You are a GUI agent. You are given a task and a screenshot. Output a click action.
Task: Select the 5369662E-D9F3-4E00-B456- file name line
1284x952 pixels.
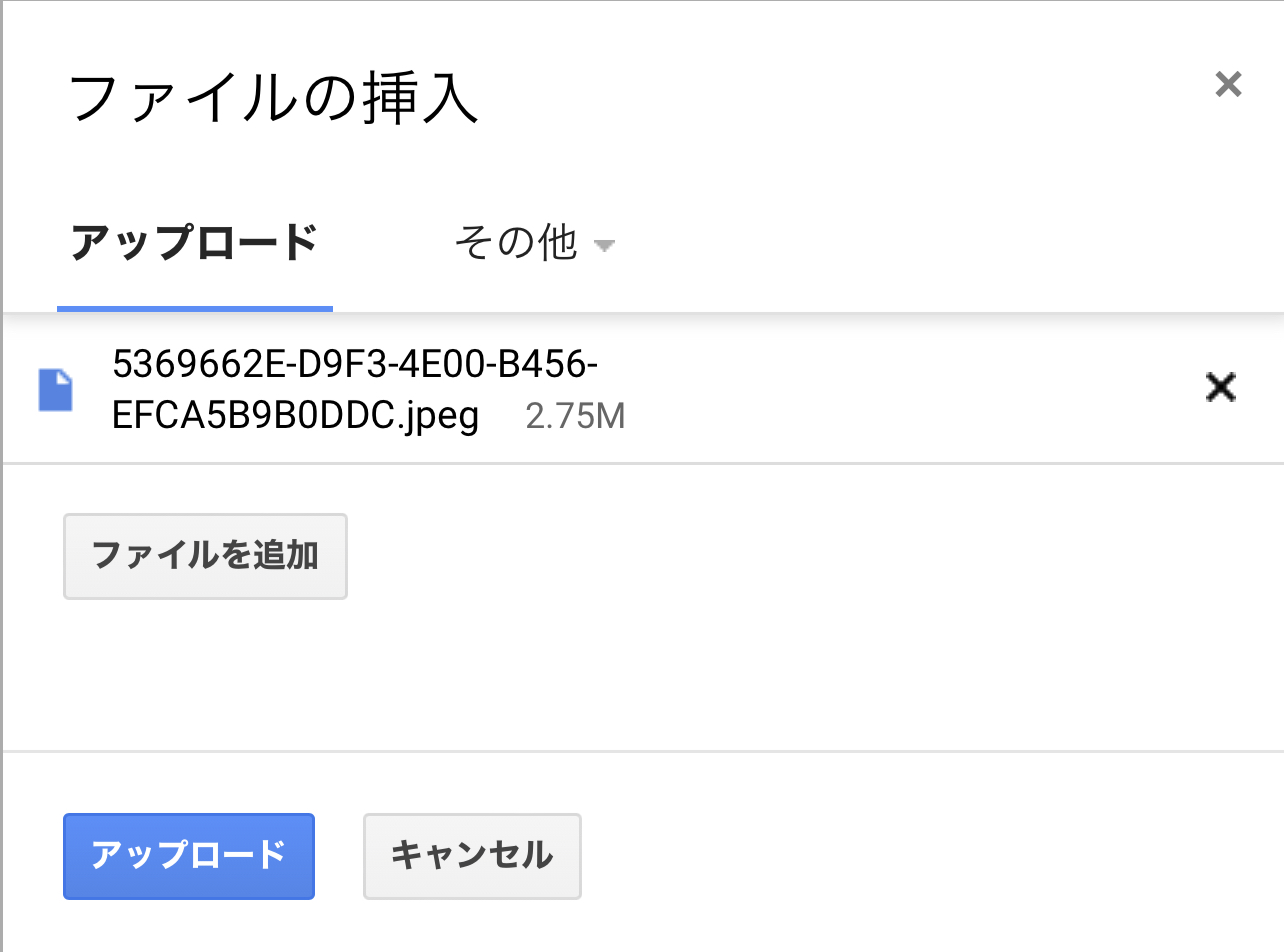355,366
